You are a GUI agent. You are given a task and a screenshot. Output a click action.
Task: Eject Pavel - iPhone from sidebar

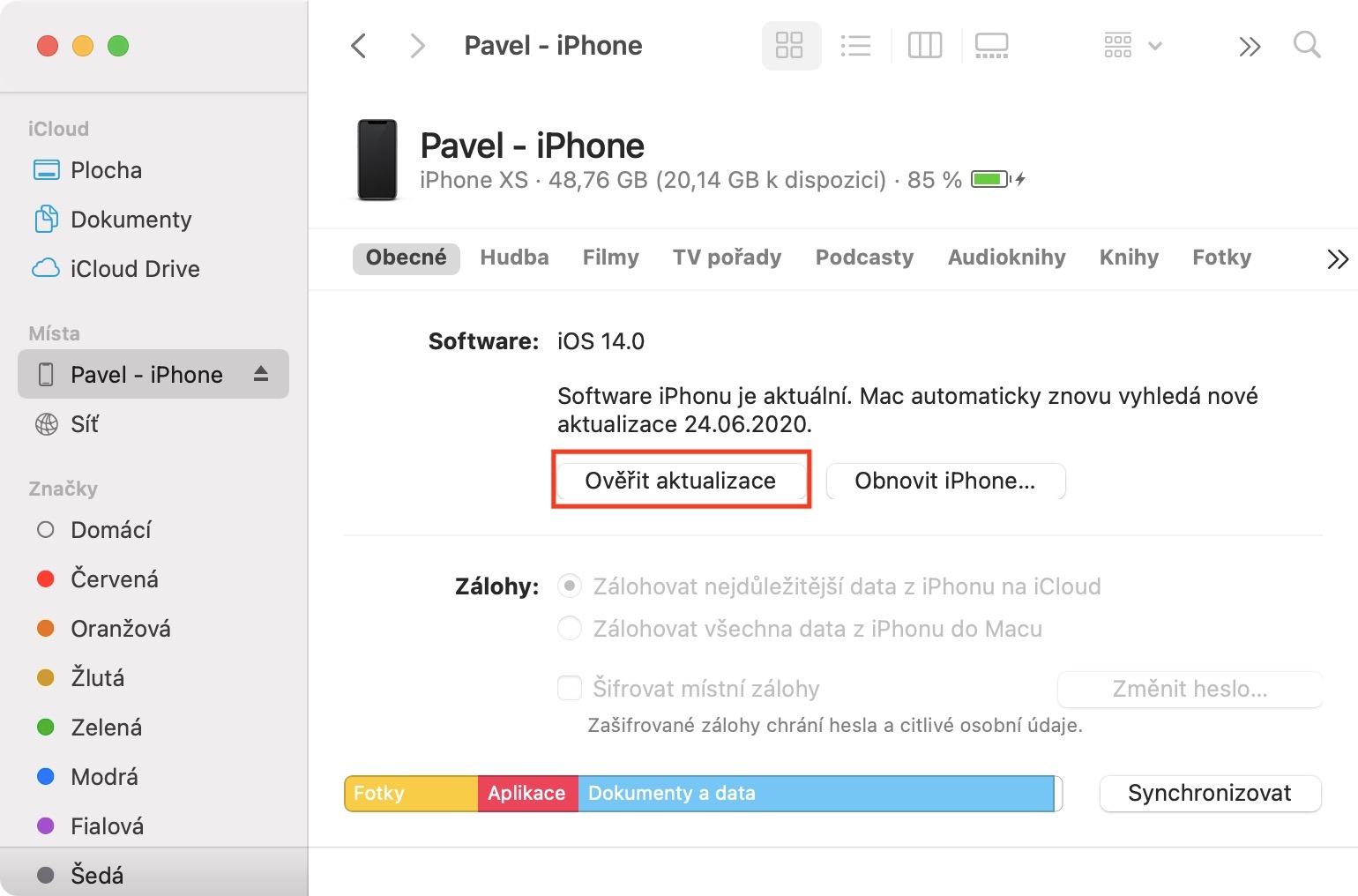click(x=261, y=374)
